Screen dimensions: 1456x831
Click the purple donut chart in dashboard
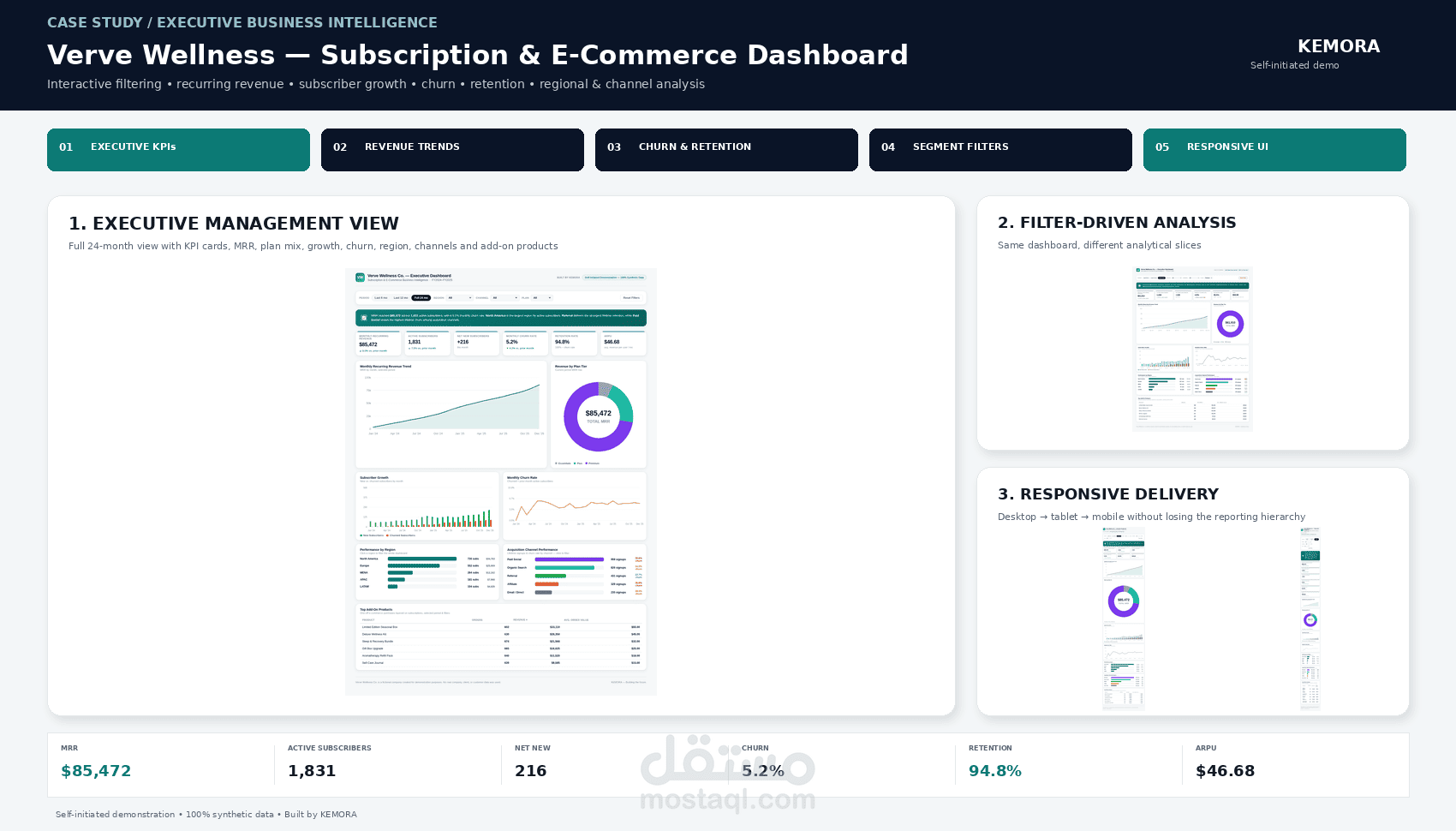[599, 416]
